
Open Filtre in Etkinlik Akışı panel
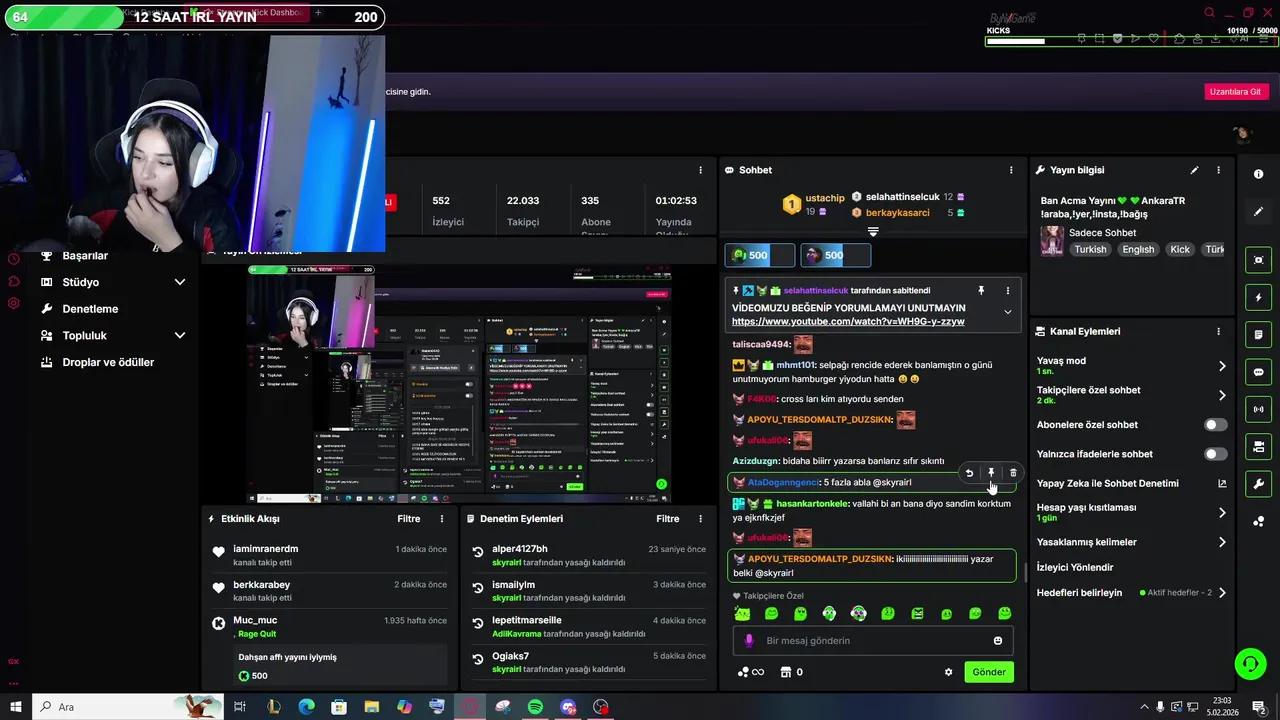[x=408, y=519]
